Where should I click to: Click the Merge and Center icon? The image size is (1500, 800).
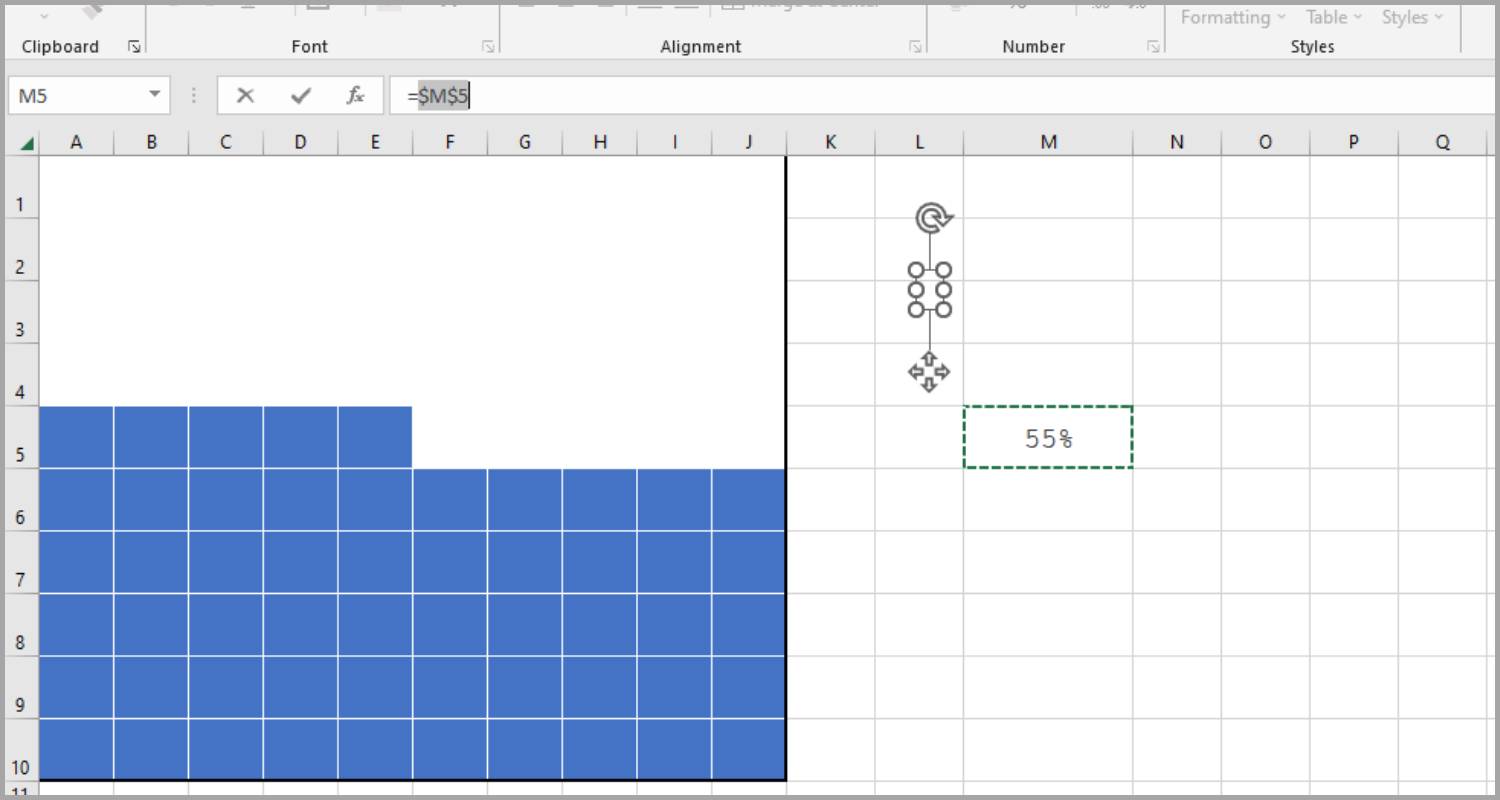pyautogui.click(x=733, y=5)
